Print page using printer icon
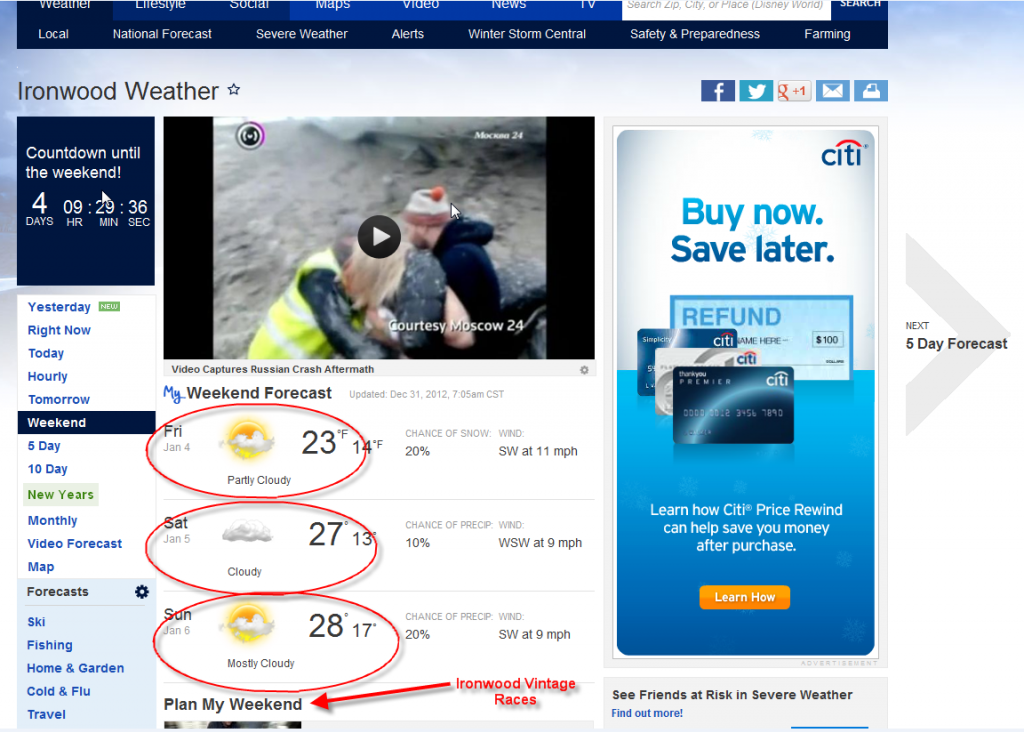The width and height of the screenshot is (1024, 732). pyautogui.click(x=871, y=91)
